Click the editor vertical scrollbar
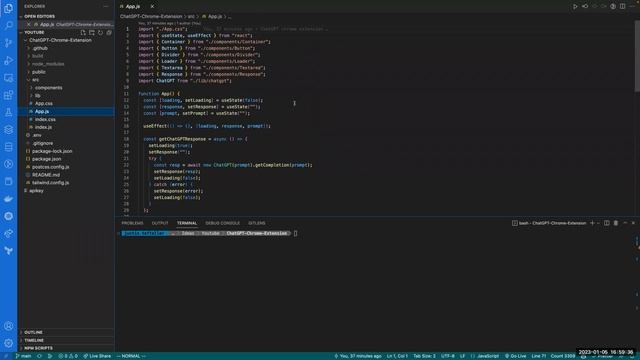This screenshot has width=640, height=360. tap(637, 55)
